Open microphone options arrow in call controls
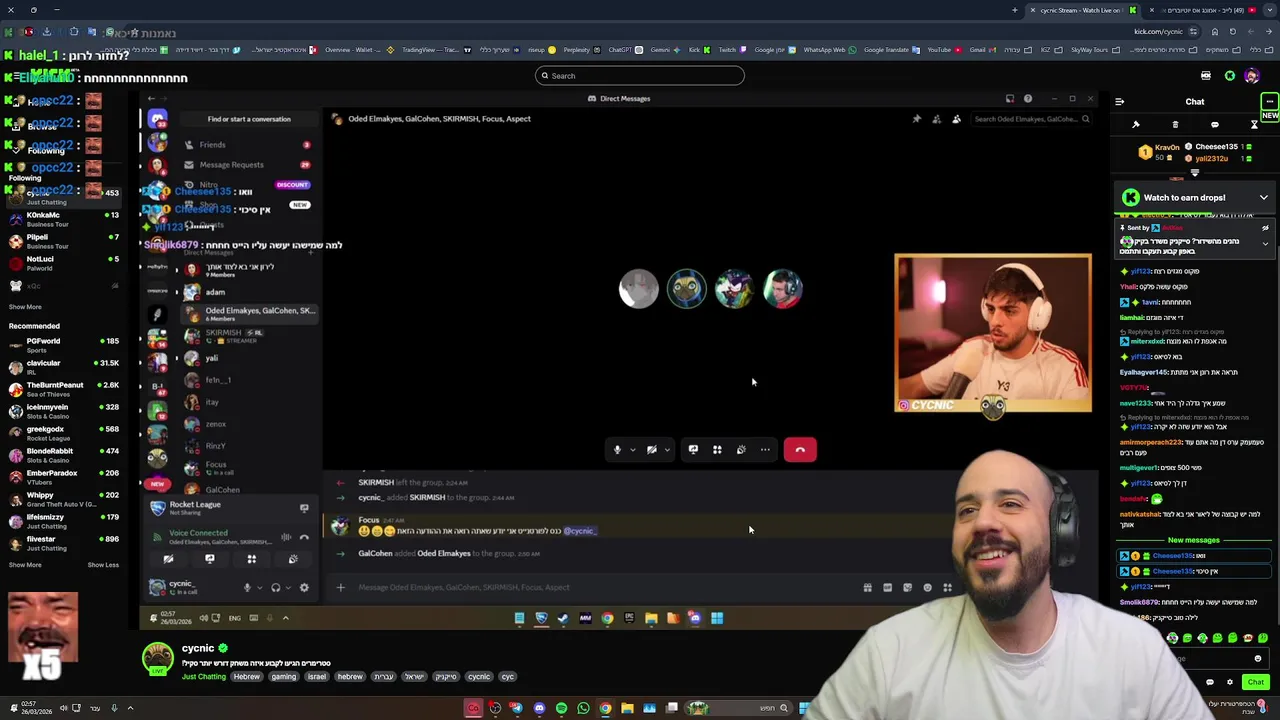 click(x=632, y=450)
